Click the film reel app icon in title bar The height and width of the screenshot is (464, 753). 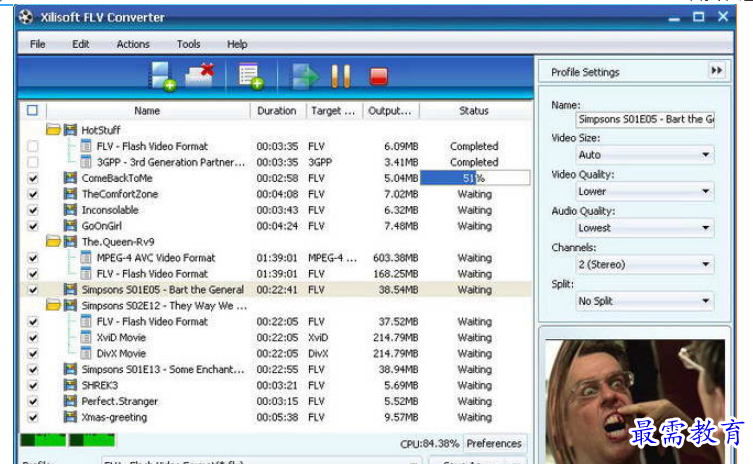click(26, 17)
